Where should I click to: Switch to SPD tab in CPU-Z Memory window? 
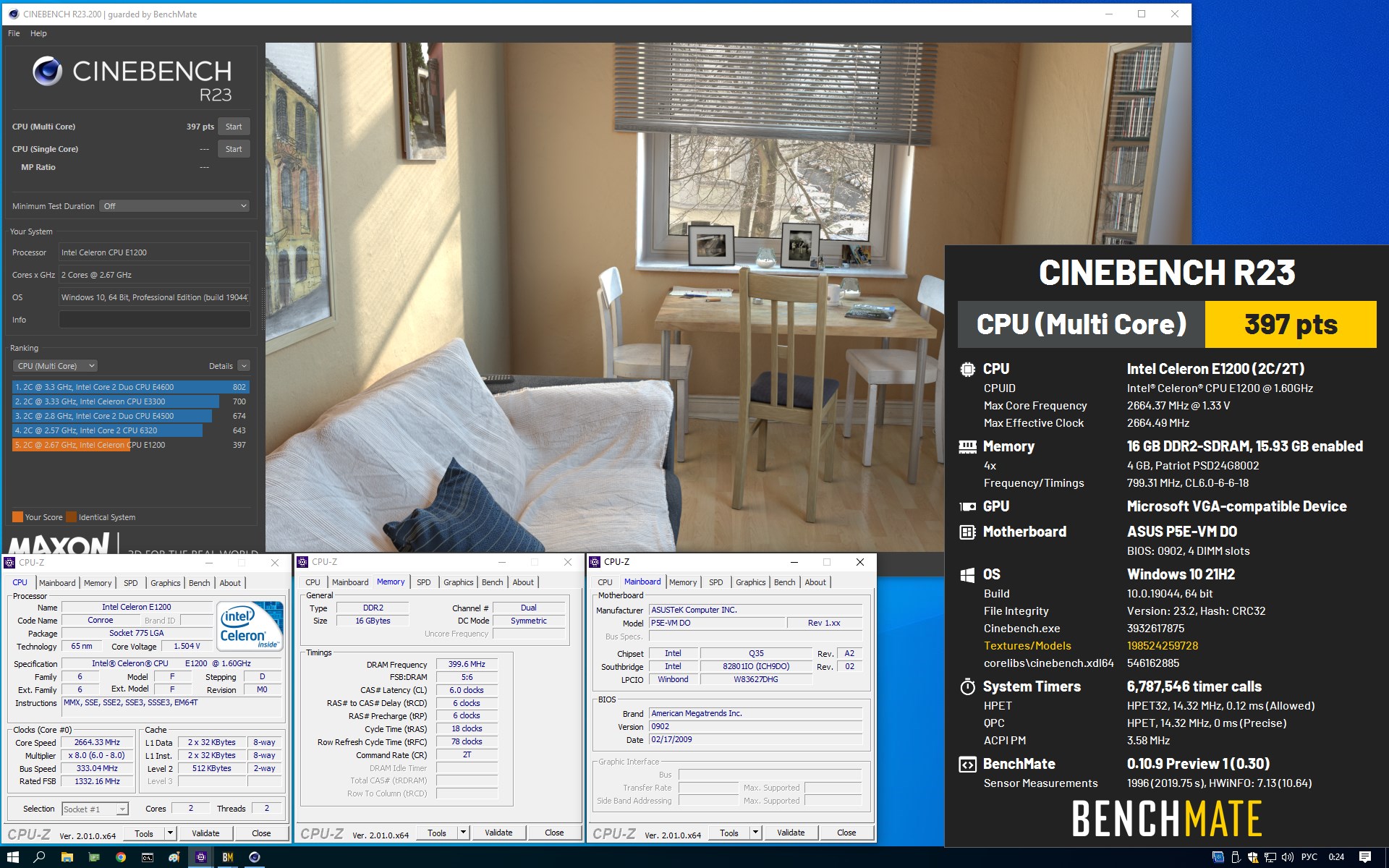pyautogui.click(x=424, y=582)
